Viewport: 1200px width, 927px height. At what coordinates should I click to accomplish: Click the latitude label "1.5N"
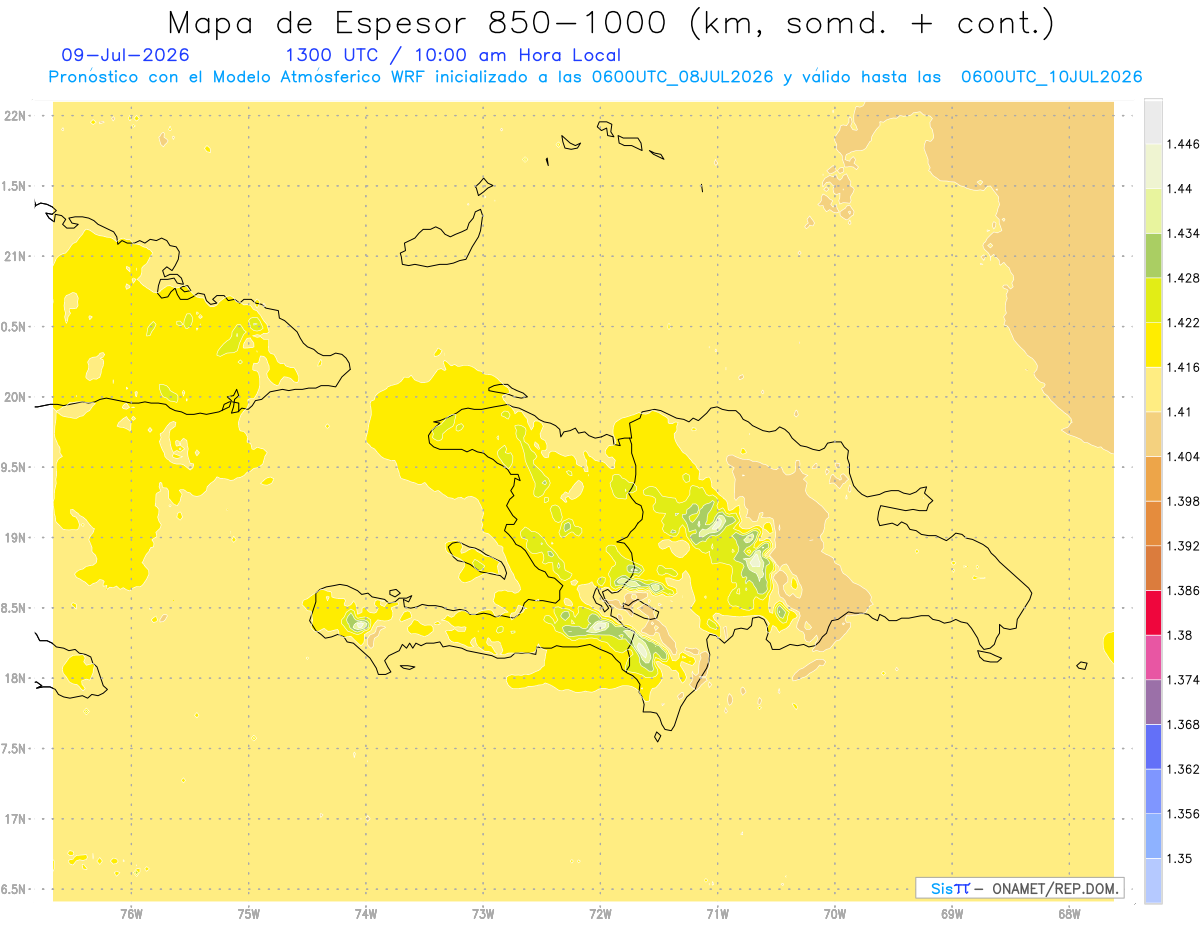pyautogui.click(x=15, y=186)
